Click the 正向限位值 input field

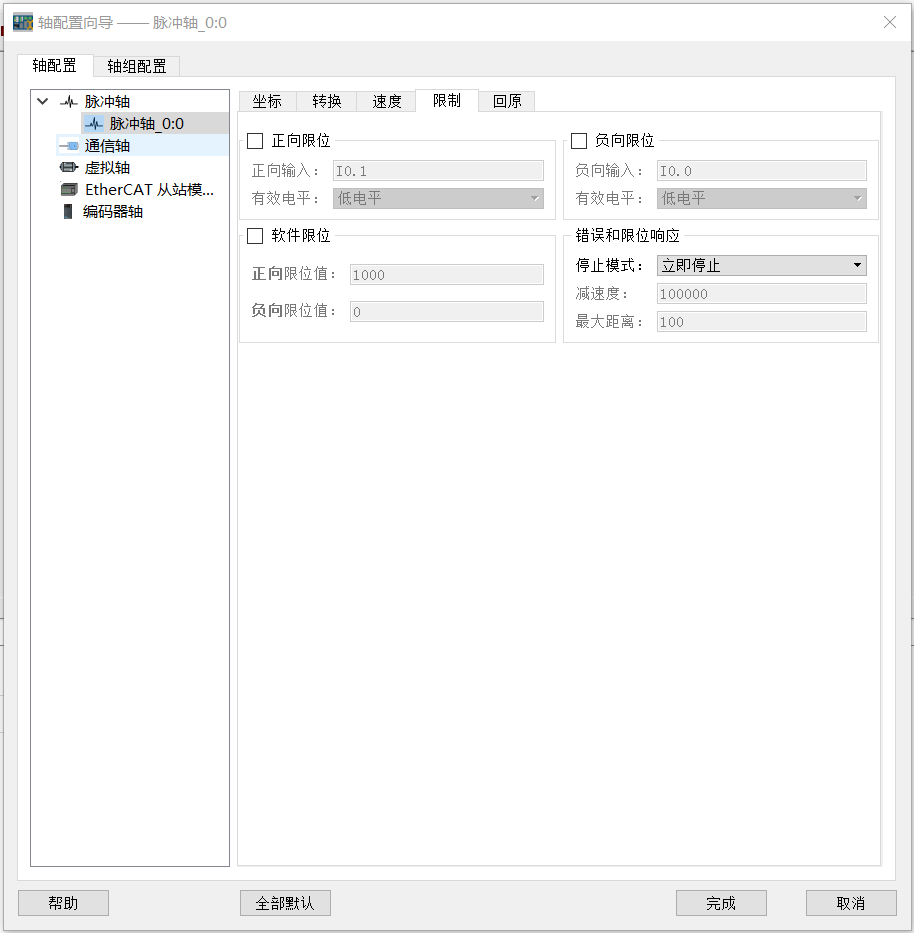pyautogui.click(x=446, y=273)
